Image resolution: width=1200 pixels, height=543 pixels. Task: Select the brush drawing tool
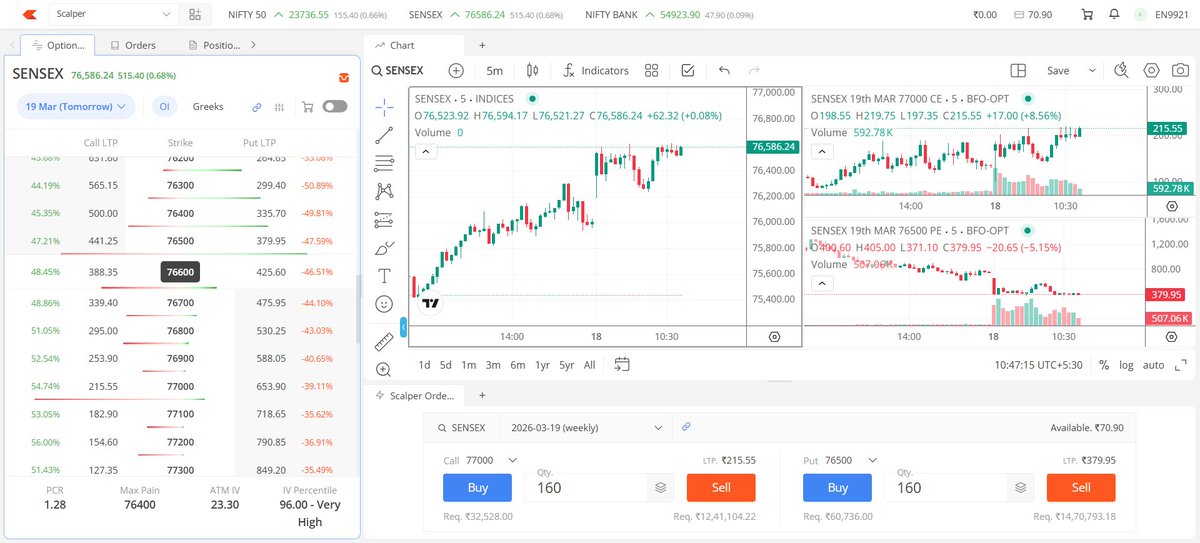(384, 248)
